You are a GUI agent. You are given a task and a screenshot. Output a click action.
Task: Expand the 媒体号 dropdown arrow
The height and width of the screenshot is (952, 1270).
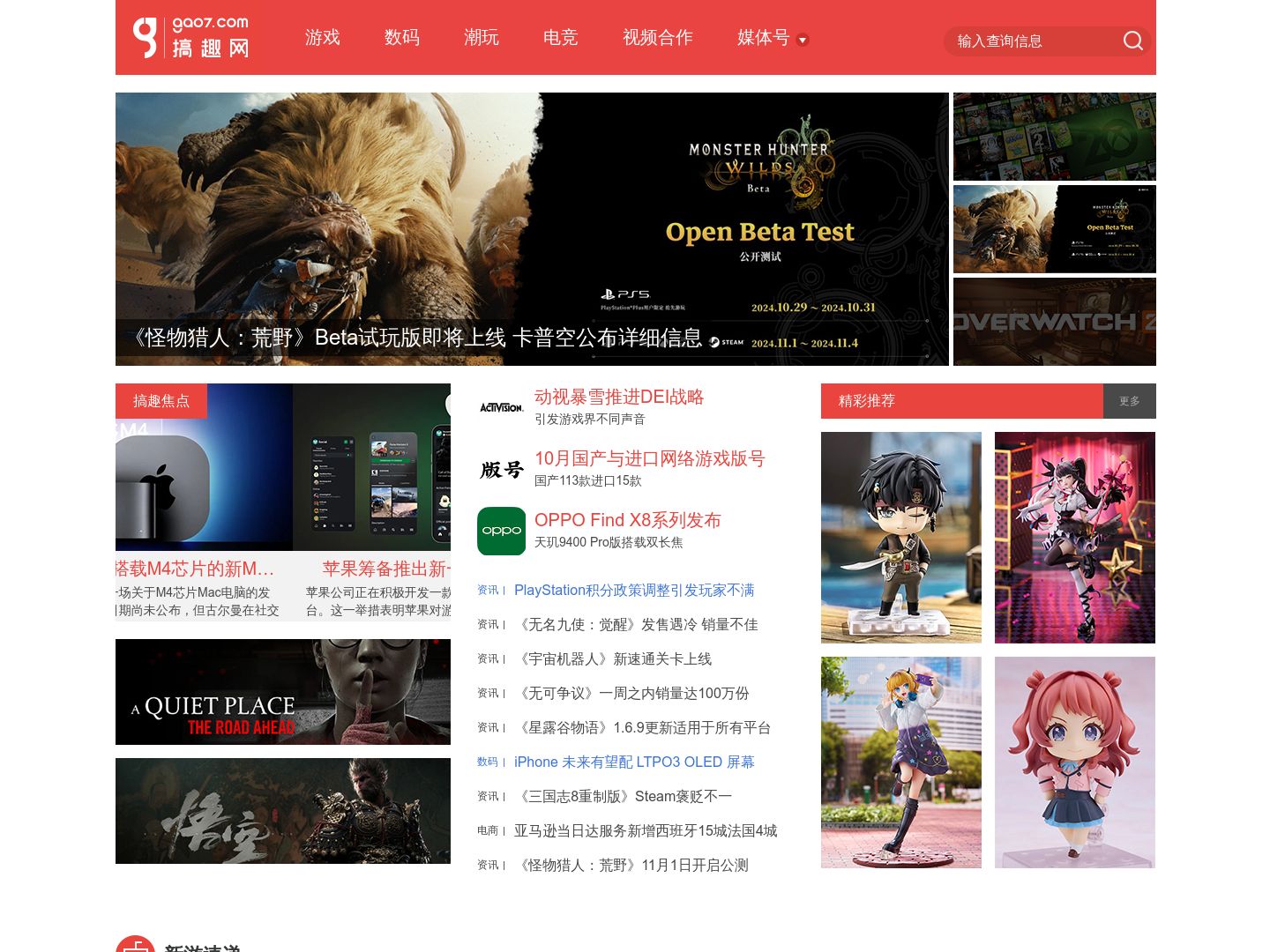point(803,40)
